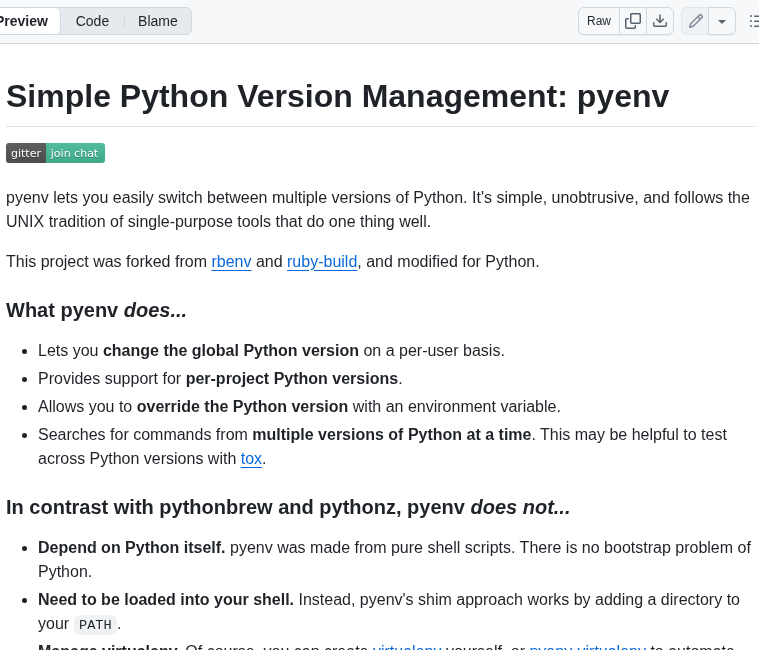Open the ruby-build link
Screen dimensions: 759x650
[x=322, y=261]
